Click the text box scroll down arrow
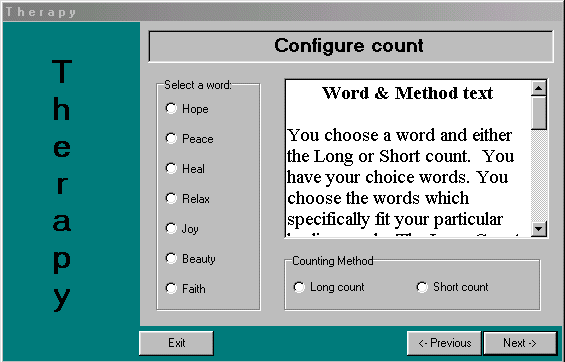565x362 pixels. (x=539, y=228)
